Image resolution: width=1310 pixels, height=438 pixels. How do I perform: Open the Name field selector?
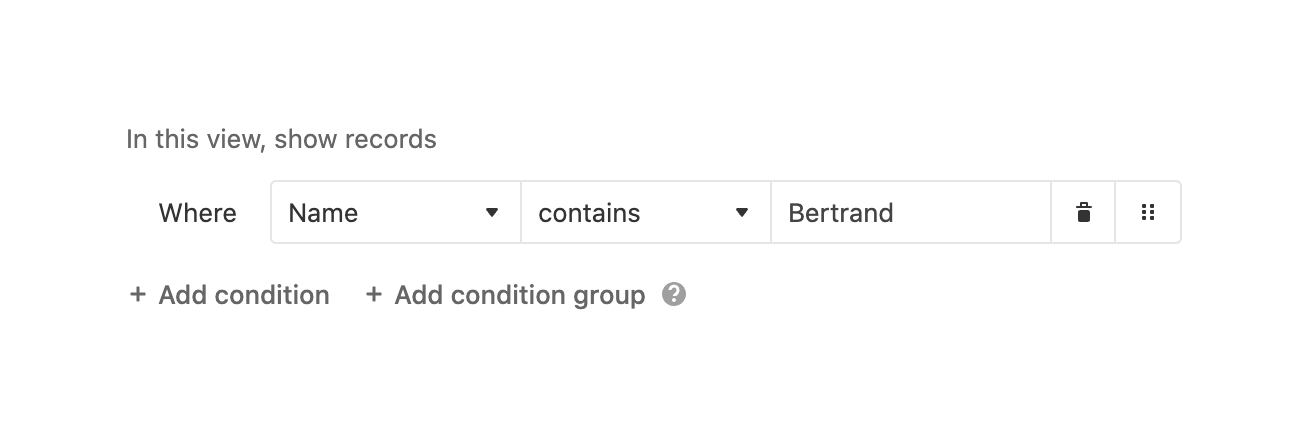click(395, 212)
